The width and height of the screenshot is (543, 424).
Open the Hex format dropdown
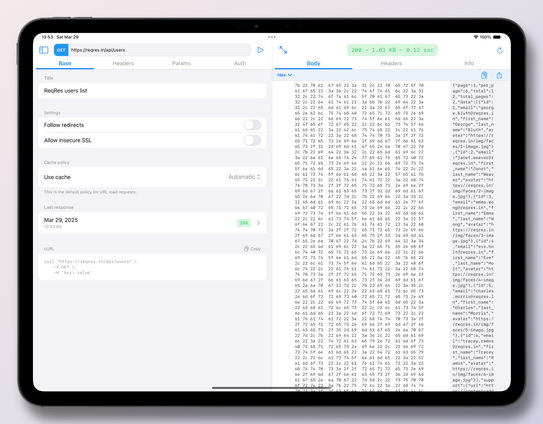pos(284,75)
